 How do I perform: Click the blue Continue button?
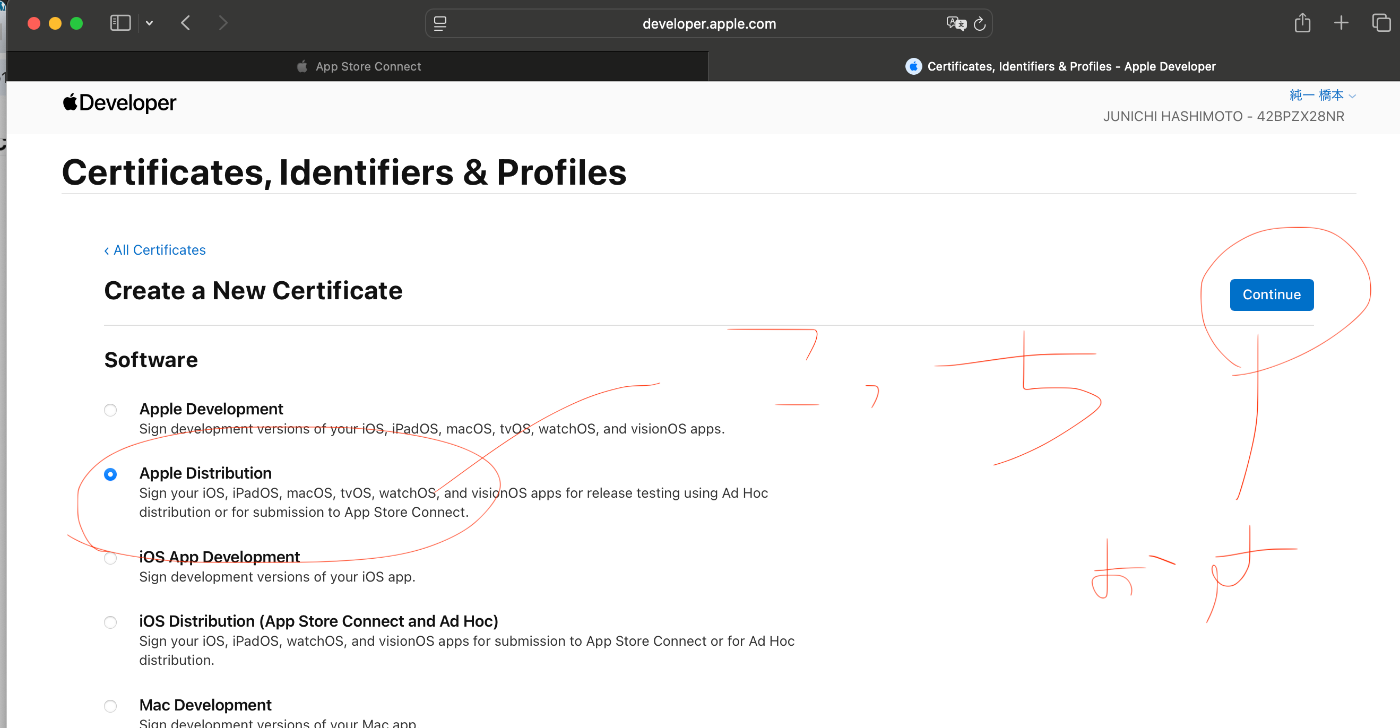(x=1272, y=294)
